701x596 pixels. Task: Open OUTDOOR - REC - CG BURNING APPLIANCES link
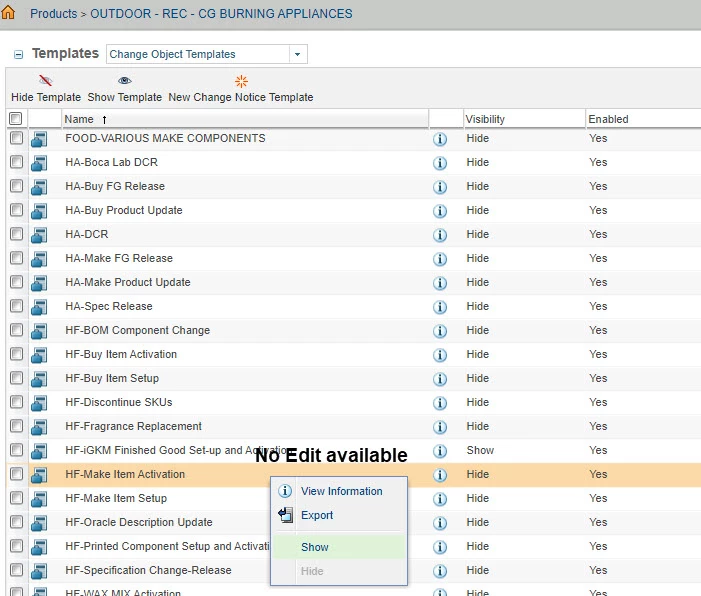221,13
